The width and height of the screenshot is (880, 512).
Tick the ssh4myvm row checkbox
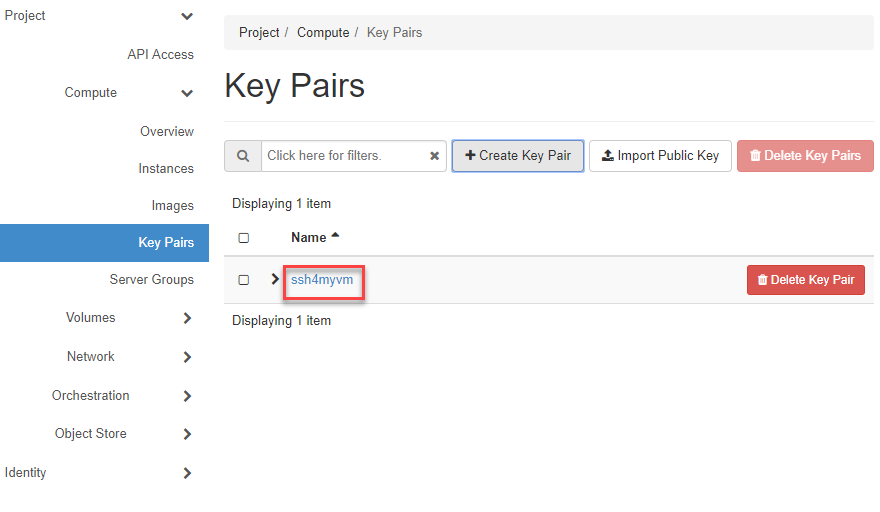click(x=243, y=280)
